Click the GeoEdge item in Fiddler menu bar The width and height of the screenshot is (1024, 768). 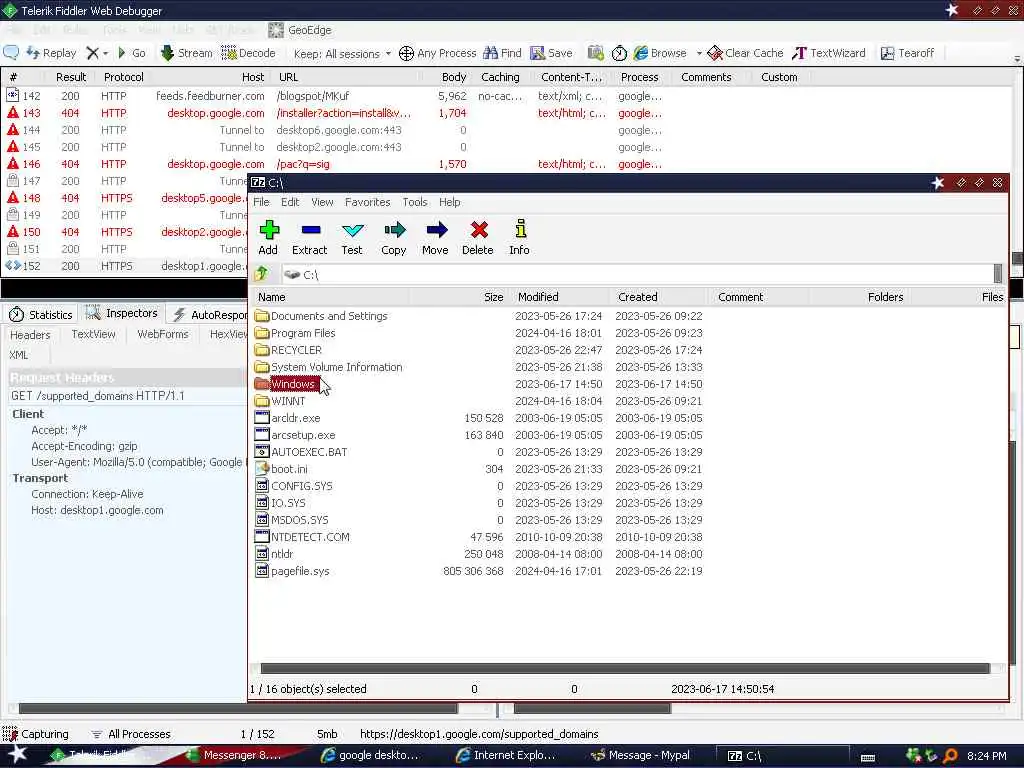tap(300, 30)
